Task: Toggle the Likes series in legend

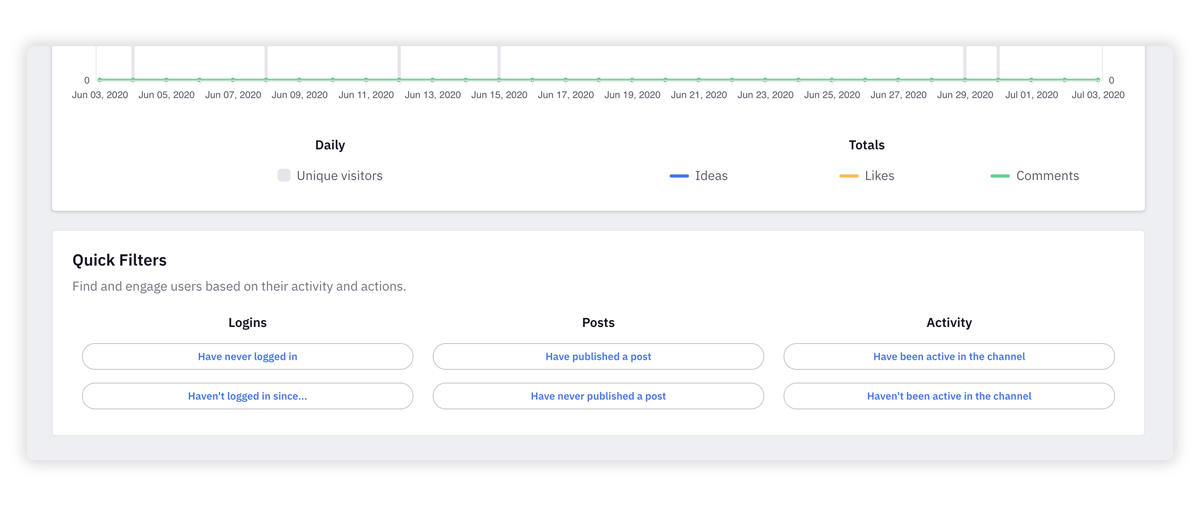Action: (x=867, y=175)
